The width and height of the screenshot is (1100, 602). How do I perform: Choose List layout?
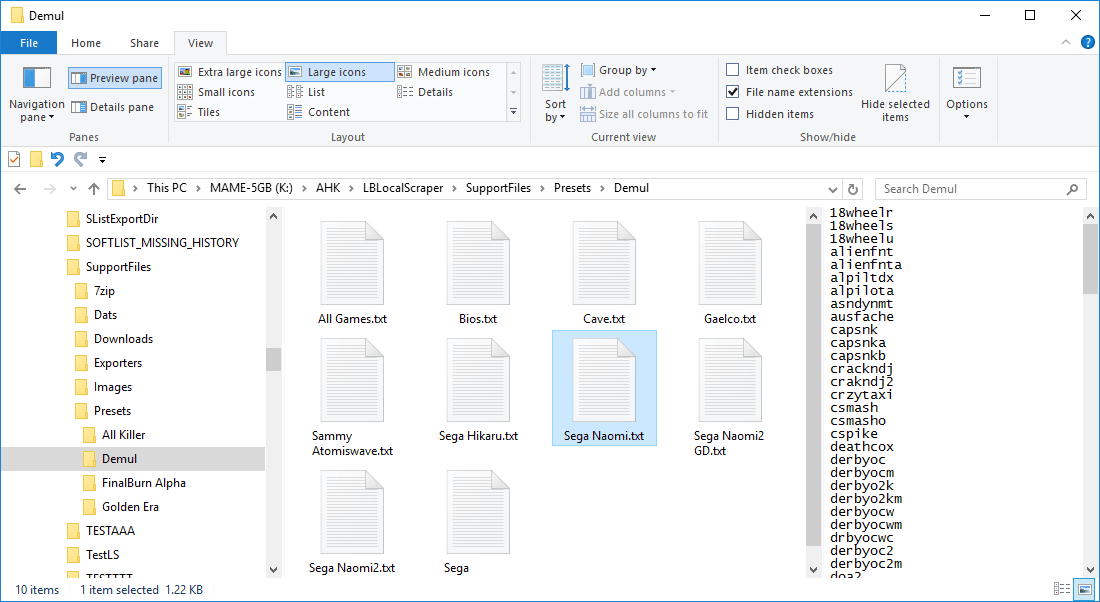(306, 92)
